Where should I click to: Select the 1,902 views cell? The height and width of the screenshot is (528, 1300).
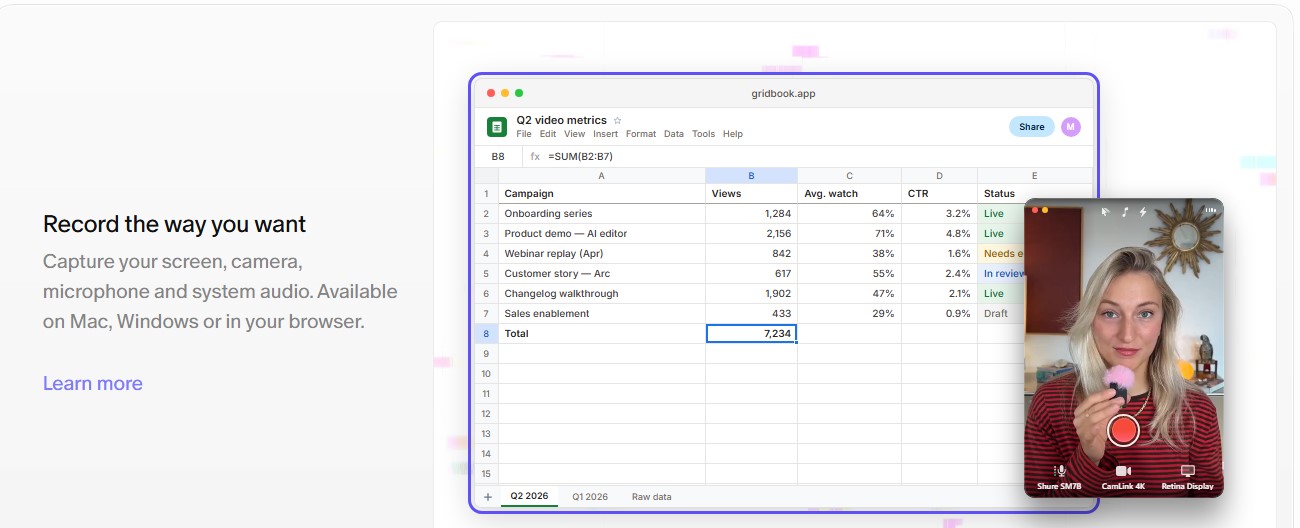(x=751, y=294)
